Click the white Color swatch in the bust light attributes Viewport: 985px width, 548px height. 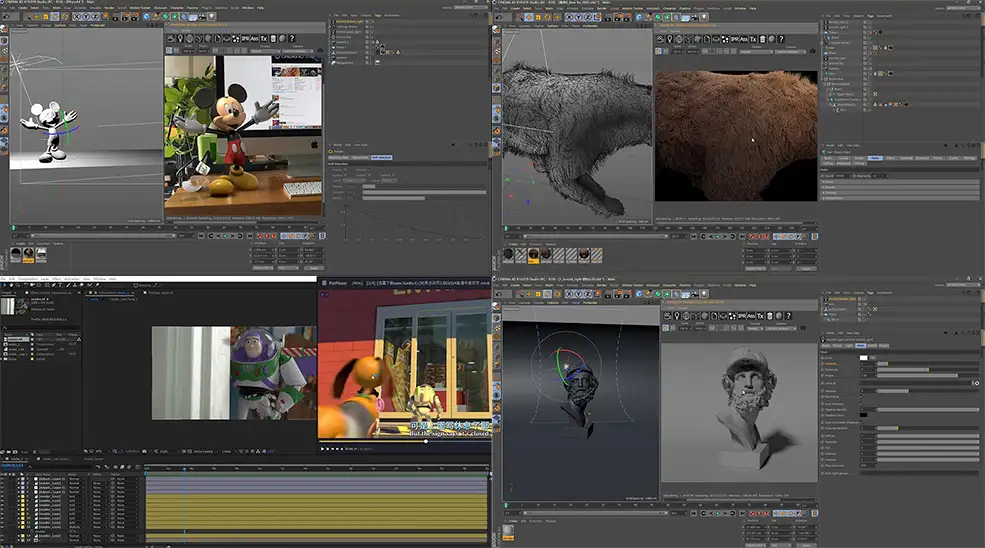pos(864,358)
